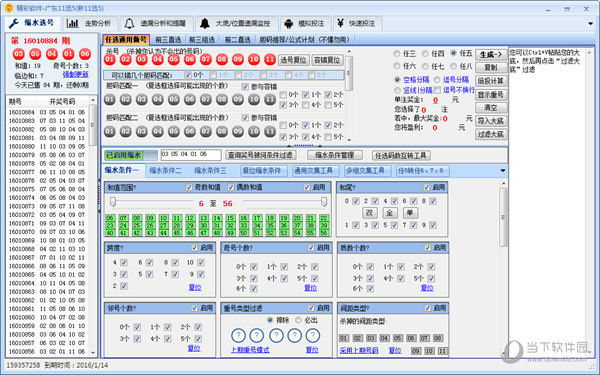Switch to the 前三组选 tab

[x=202, y=40]
